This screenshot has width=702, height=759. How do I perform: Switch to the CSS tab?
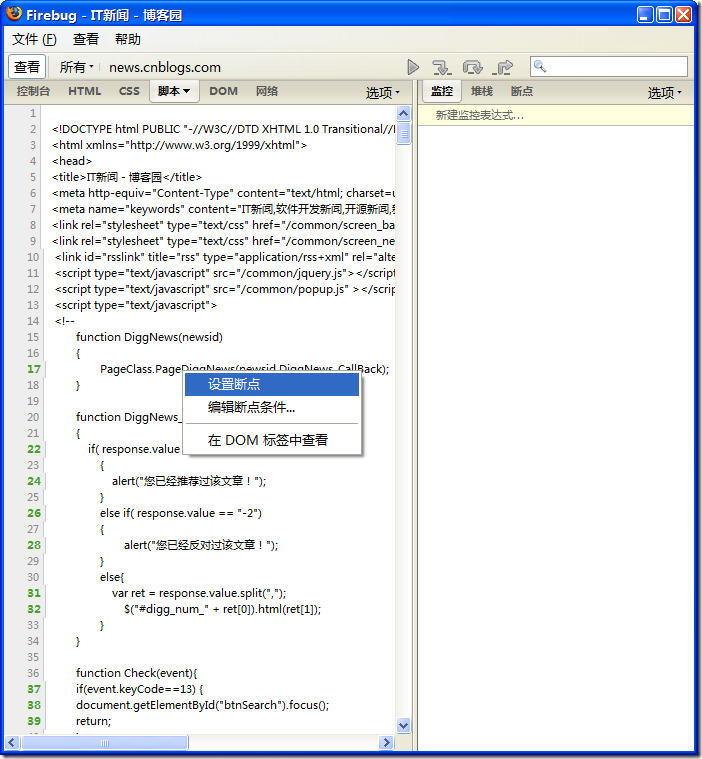(x=129, y=91)
